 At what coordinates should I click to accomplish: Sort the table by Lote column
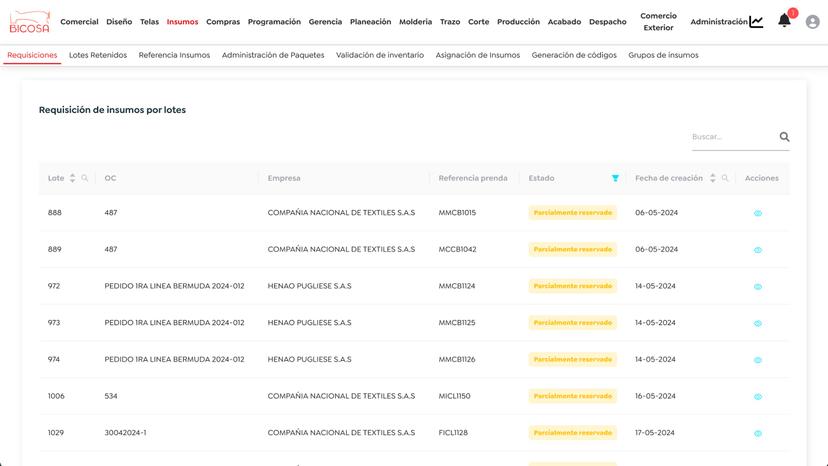click(x=72, y=178)
